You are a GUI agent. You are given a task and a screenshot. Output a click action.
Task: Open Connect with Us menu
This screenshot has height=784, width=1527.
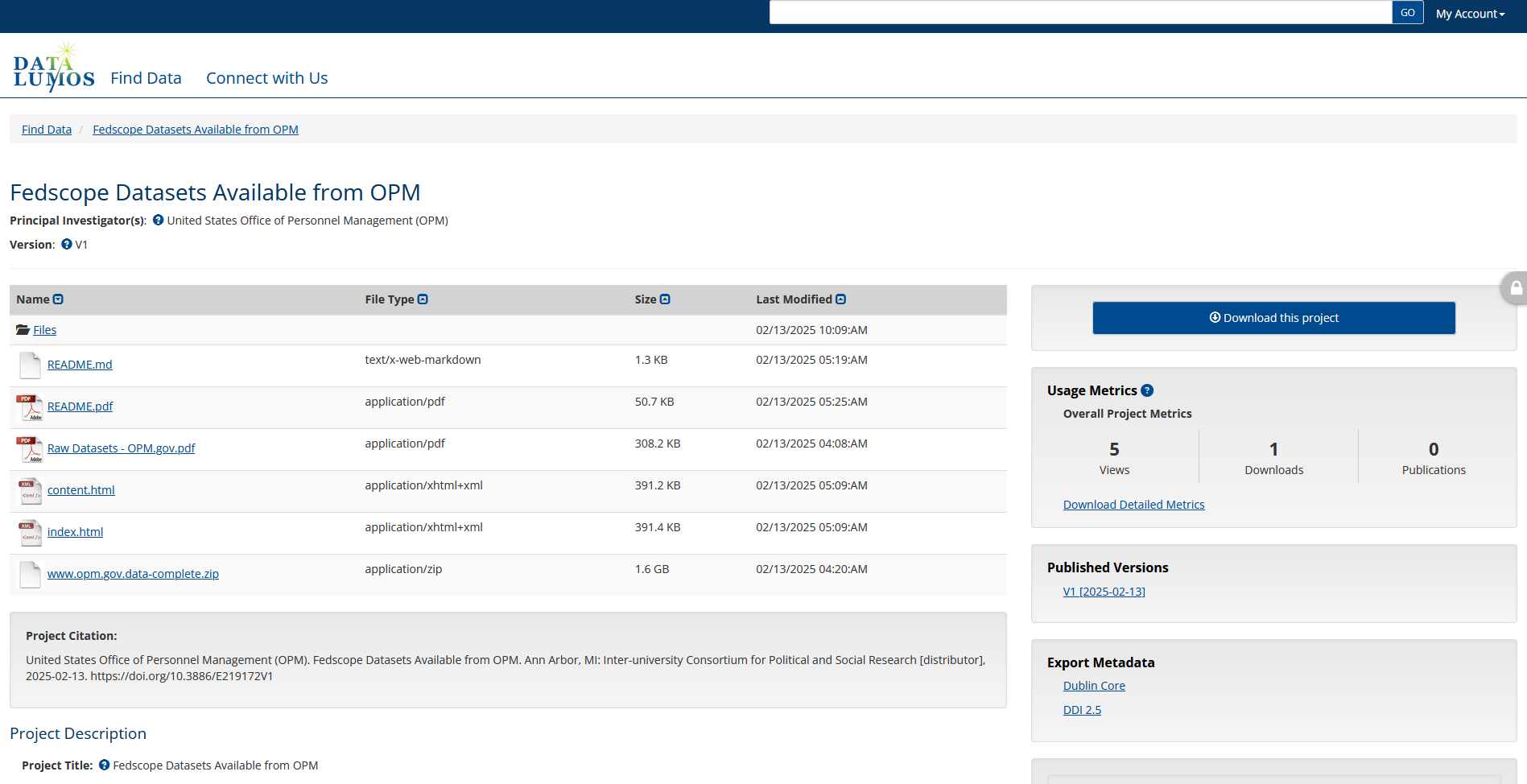coord(266,78)
